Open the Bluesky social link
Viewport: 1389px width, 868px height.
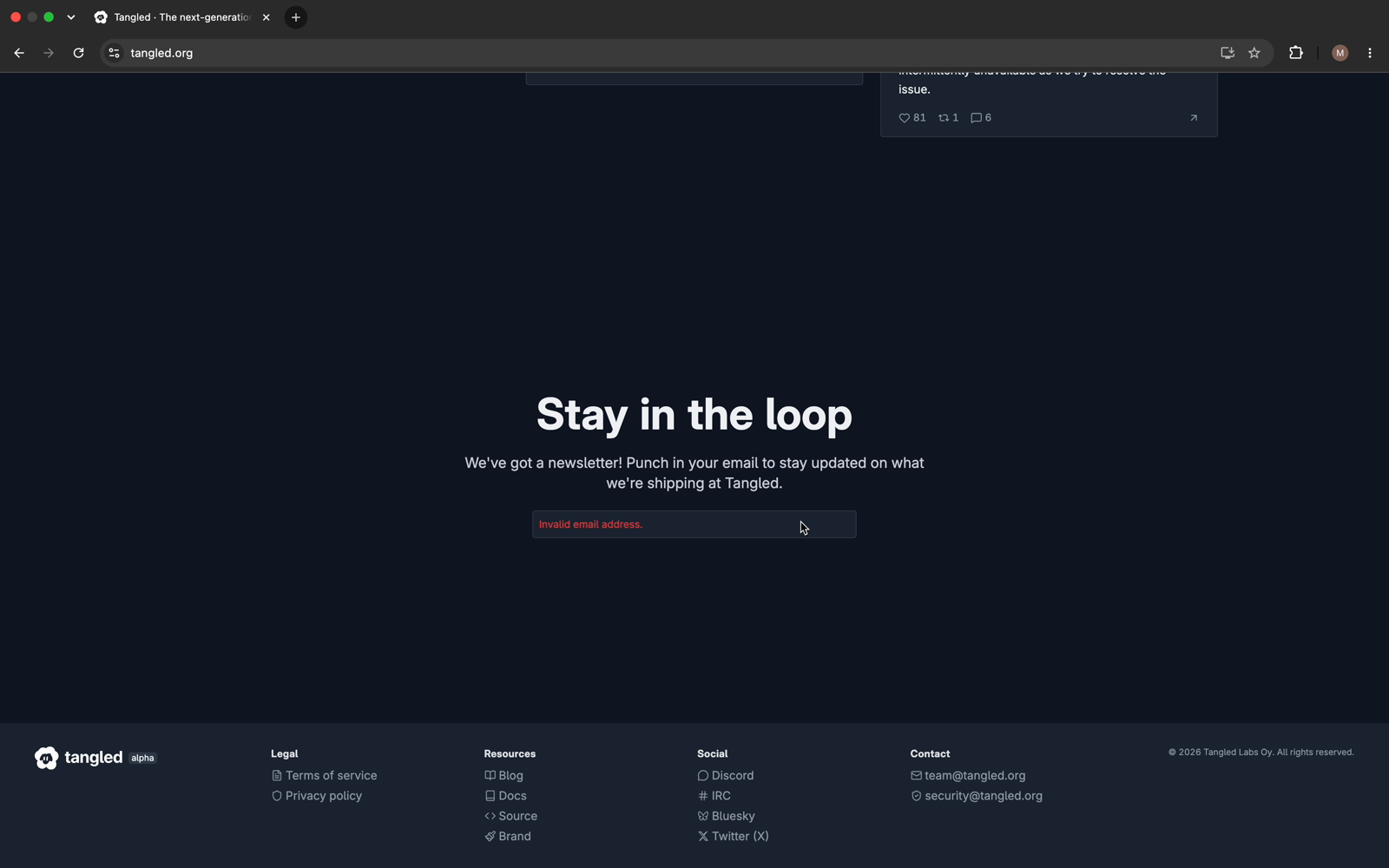[x=727, y=816]
